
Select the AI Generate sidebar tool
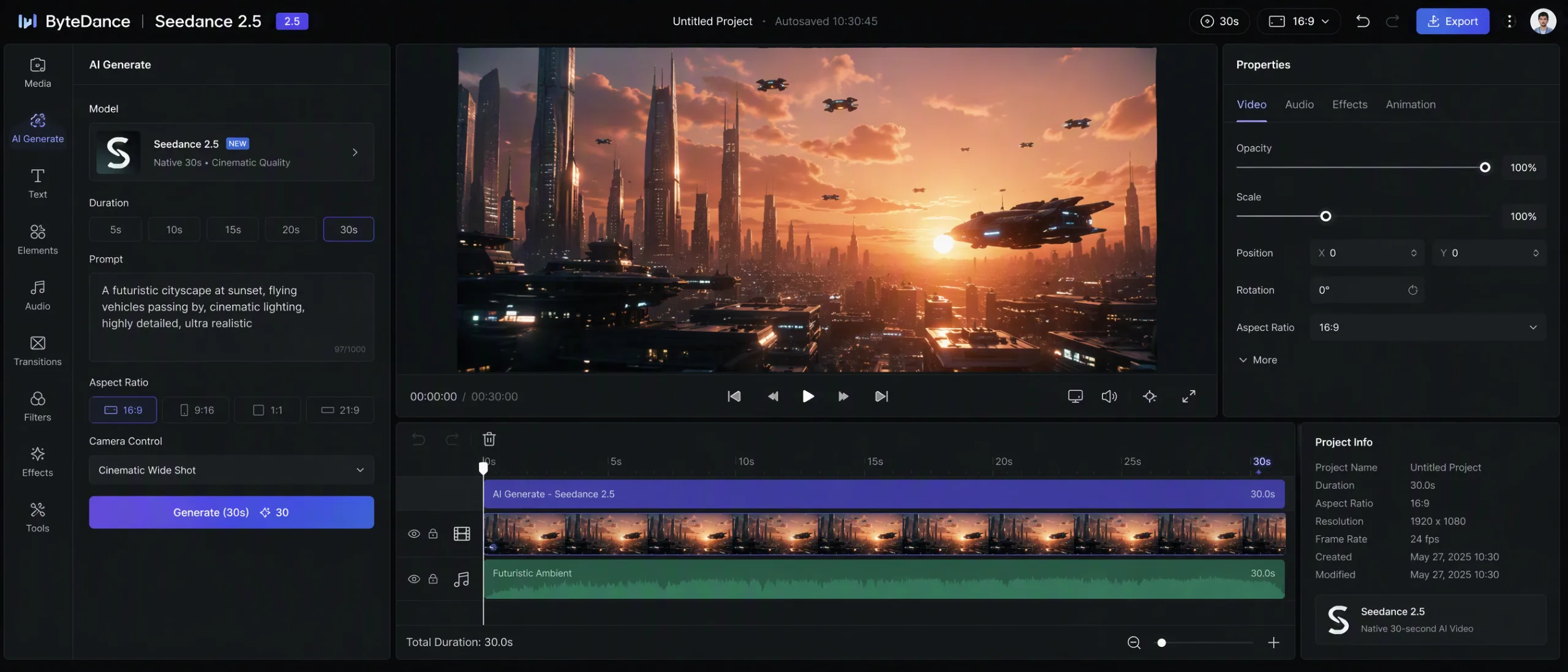click(x=37, y=128)
